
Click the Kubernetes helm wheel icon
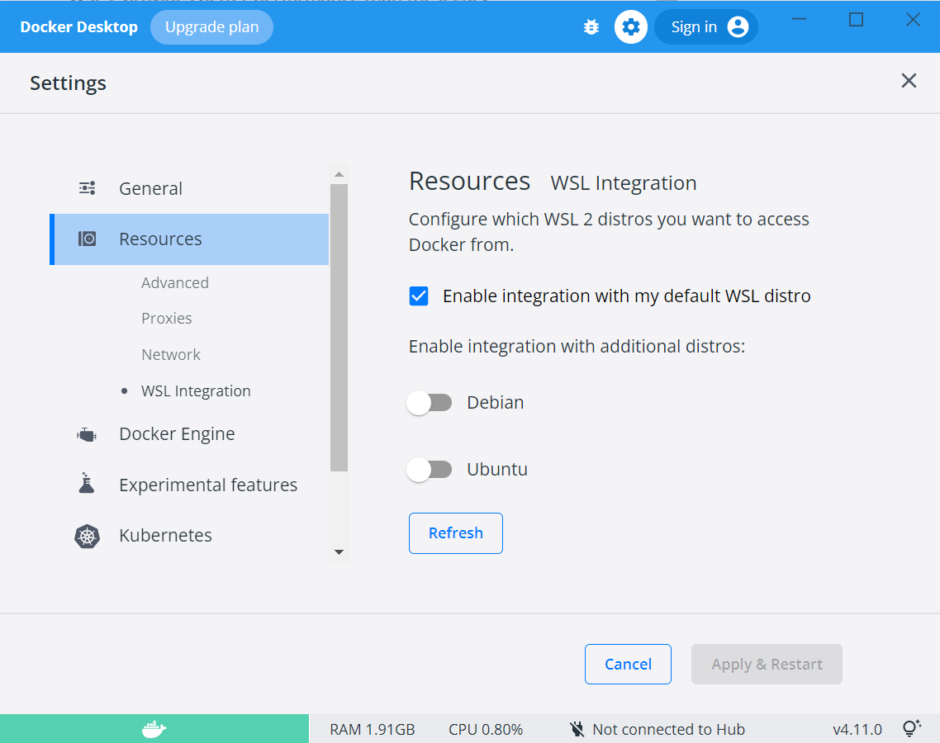click(x=88, y=536)
